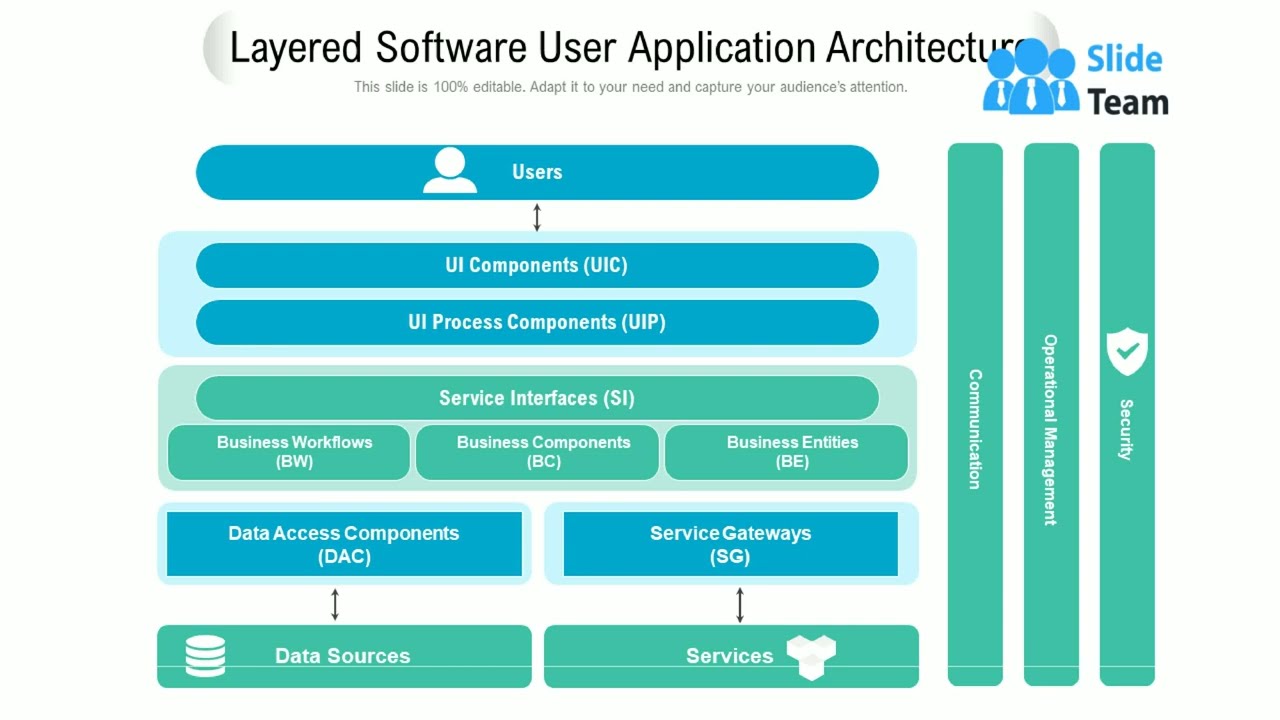The width and height of the screenshot is (1280, 720).
Task: Click the double arrow between SG and Services
Action: [740, 604]
